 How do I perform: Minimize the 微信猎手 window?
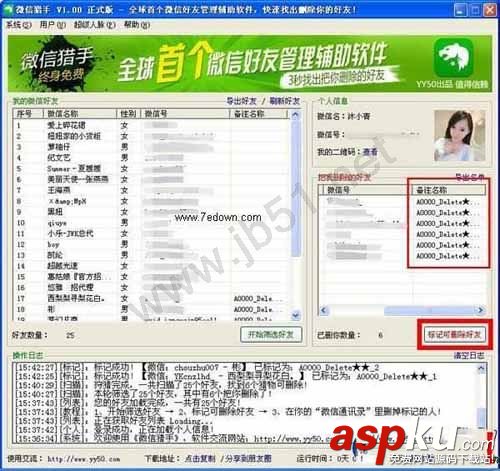(461, 10)
